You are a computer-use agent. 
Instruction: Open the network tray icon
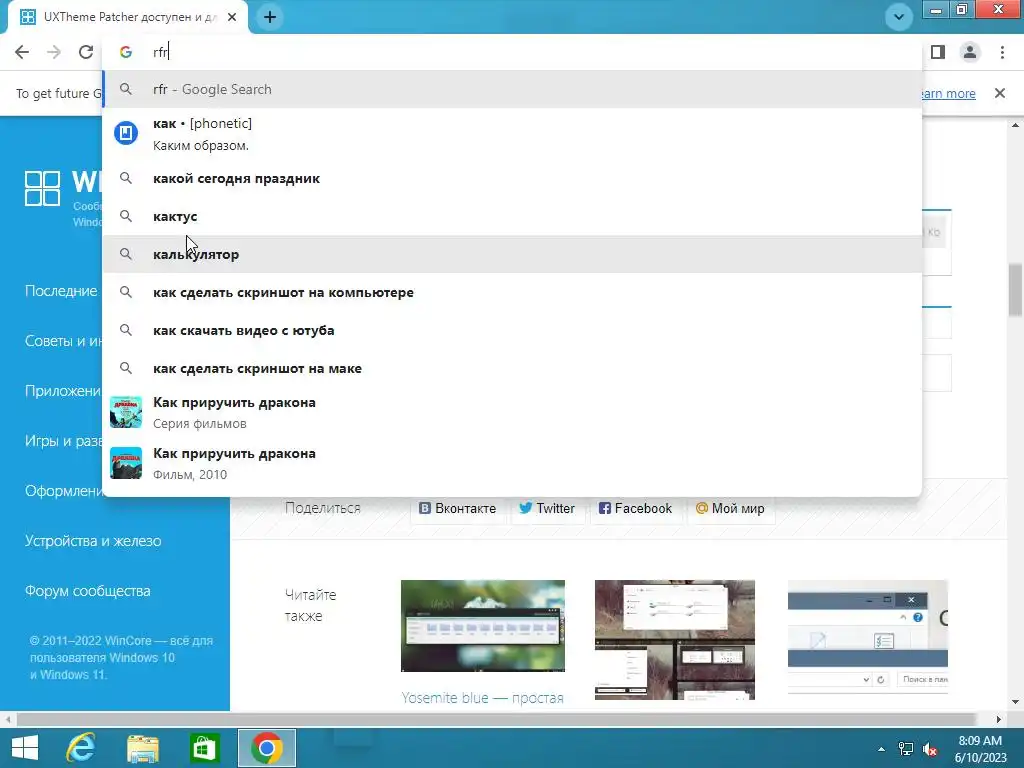905,749
